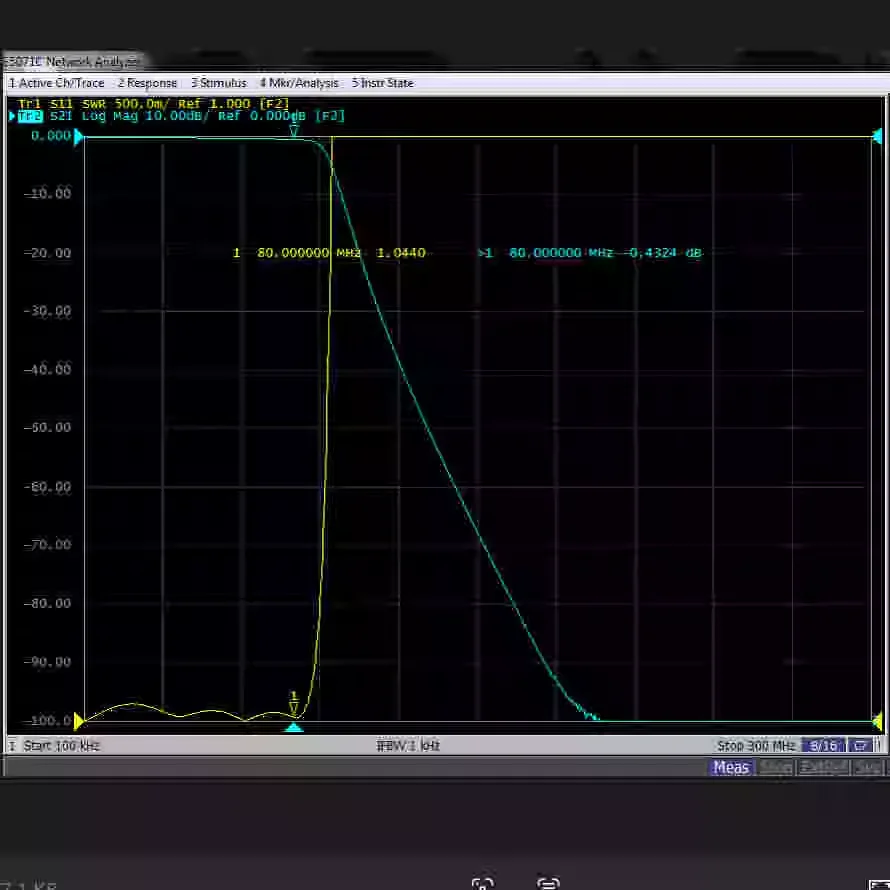
Task: Click the cyan S21 marker readout -0.4324 dB
Action: tap(666, 253)
